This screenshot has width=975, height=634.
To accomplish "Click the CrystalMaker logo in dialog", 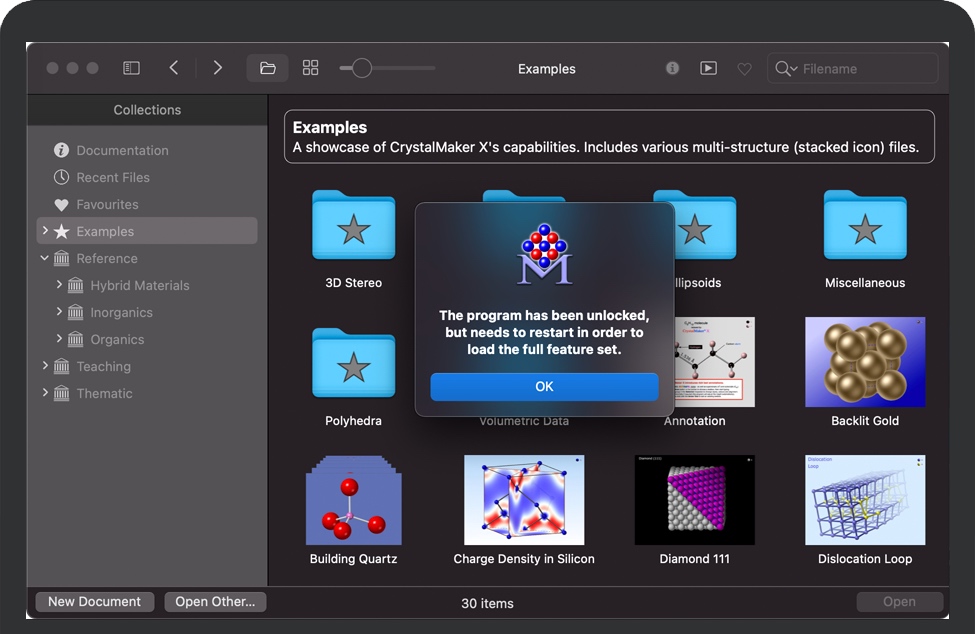I will tap(545, 255).
